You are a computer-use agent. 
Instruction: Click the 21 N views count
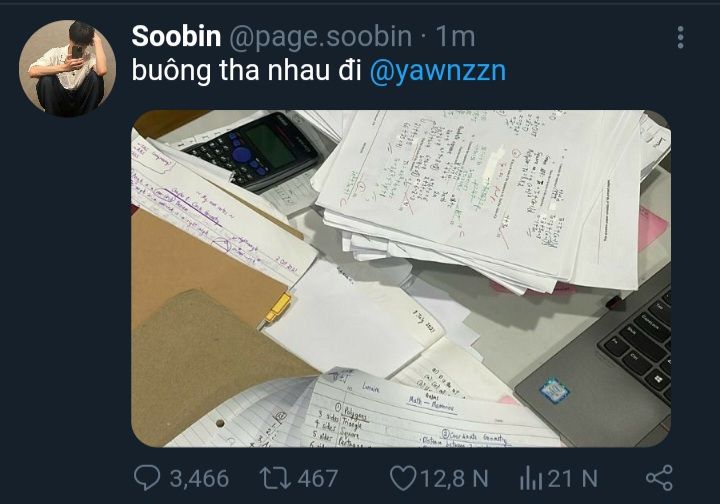pos(573,478)
